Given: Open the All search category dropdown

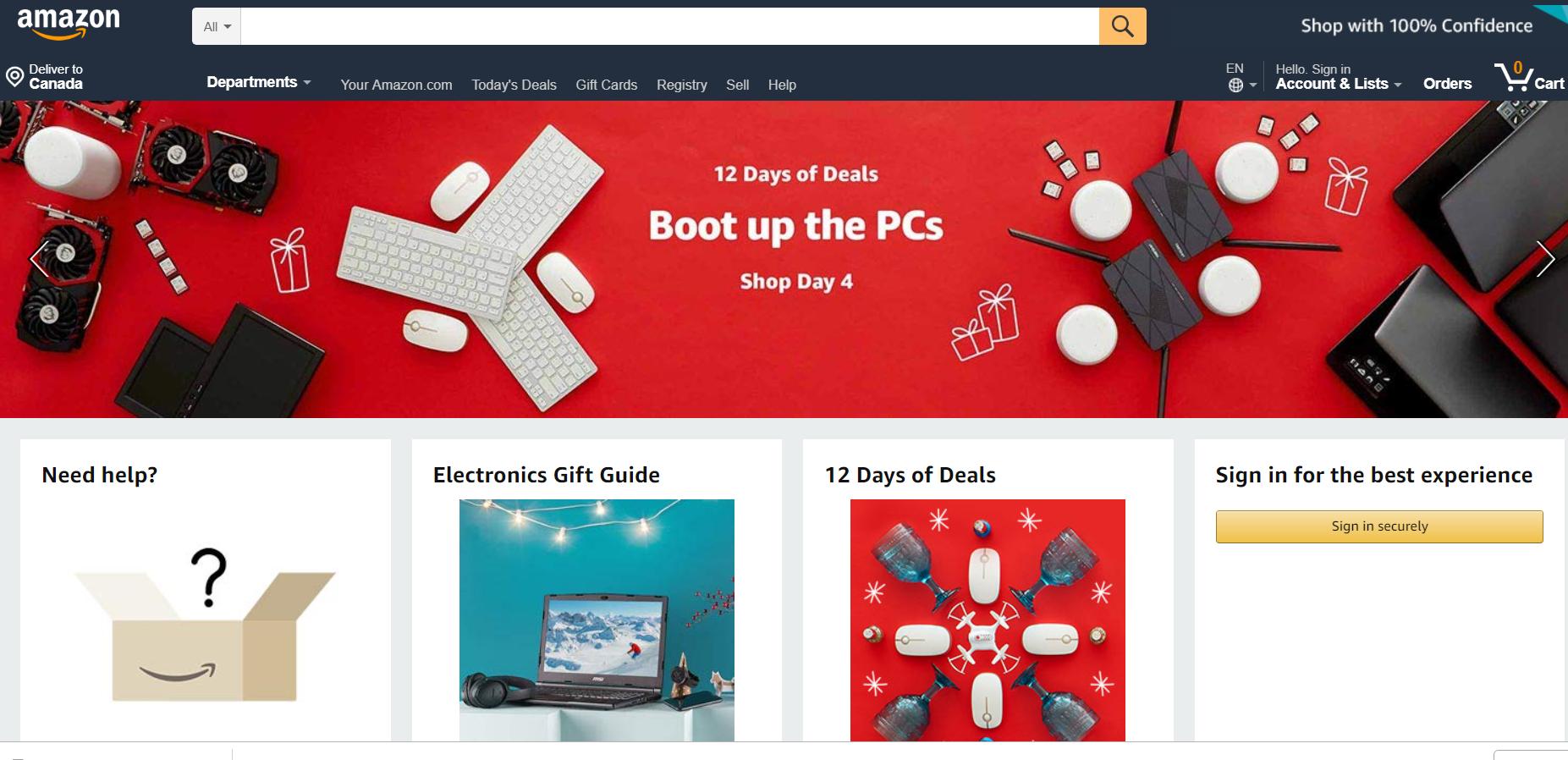Looking at the screenshot, I should coord(217,26).
